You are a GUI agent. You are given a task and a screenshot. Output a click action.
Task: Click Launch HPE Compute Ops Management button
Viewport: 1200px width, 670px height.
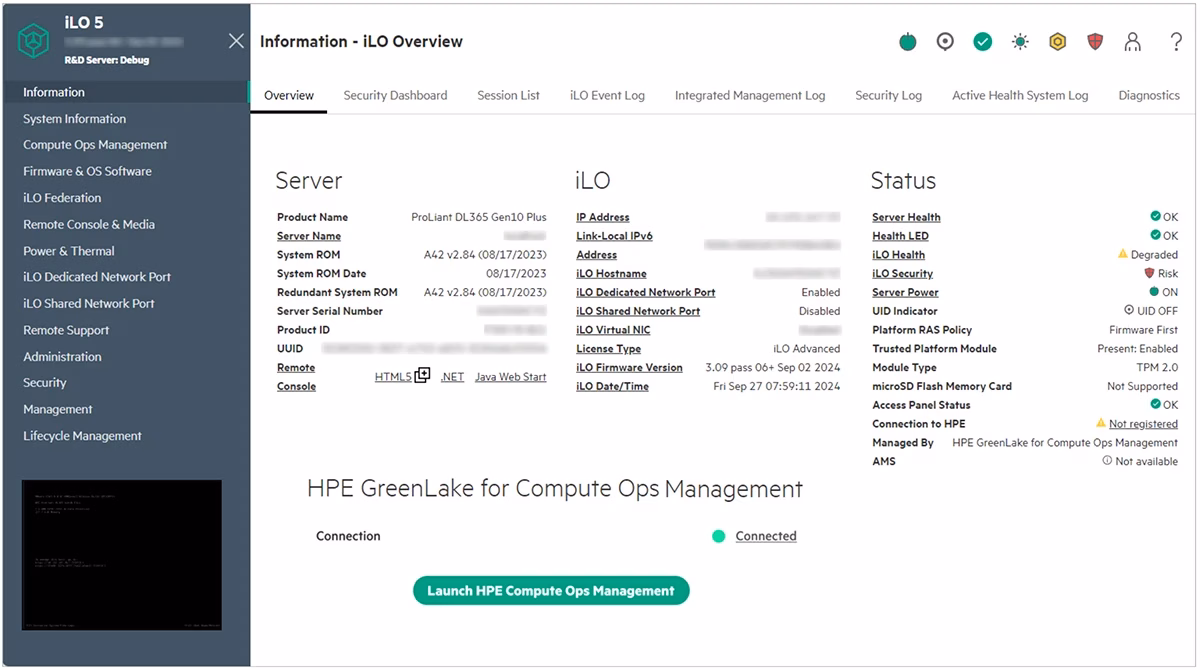point(551,591)
